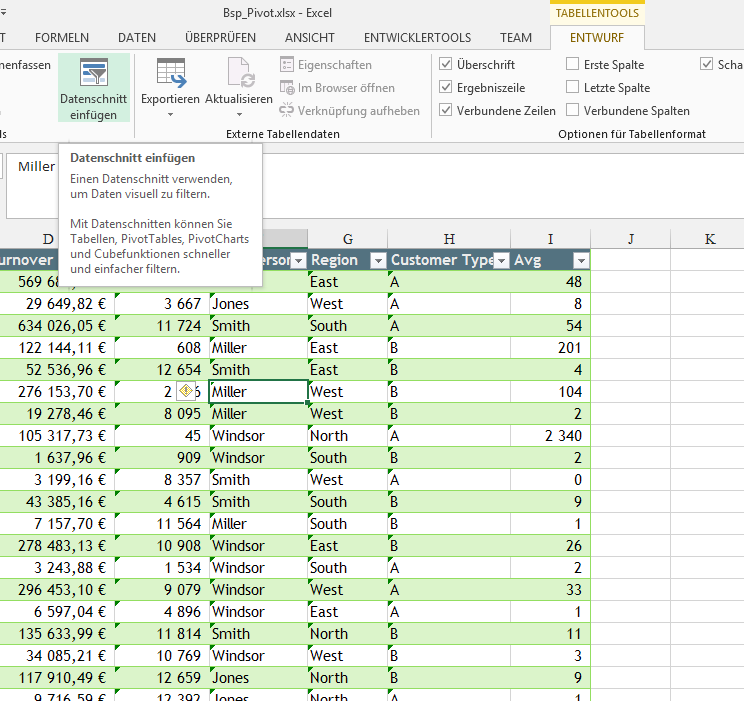This screenshot has height=701, width=744.
Task: Click the yellow error warning indicator icon
Action: click(185, 391)
